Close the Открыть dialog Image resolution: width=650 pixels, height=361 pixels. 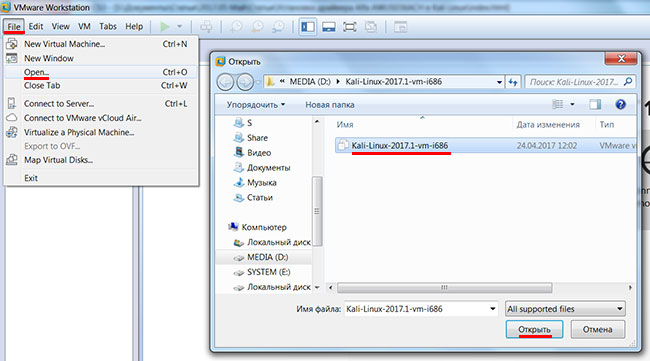621,59
